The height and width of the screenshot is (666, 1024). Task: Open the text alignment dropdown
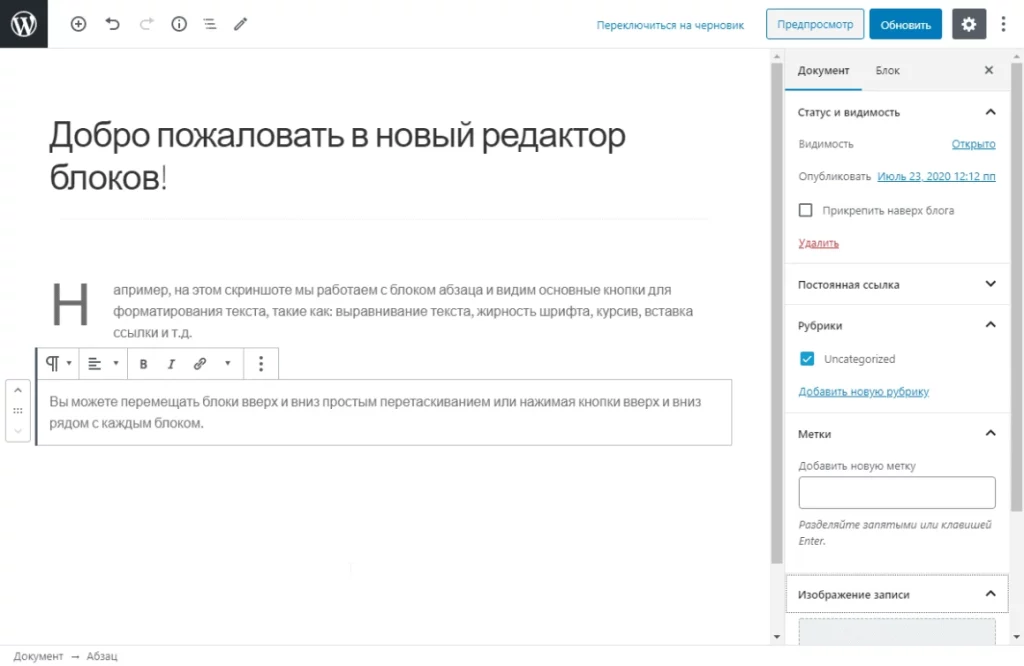101,363
